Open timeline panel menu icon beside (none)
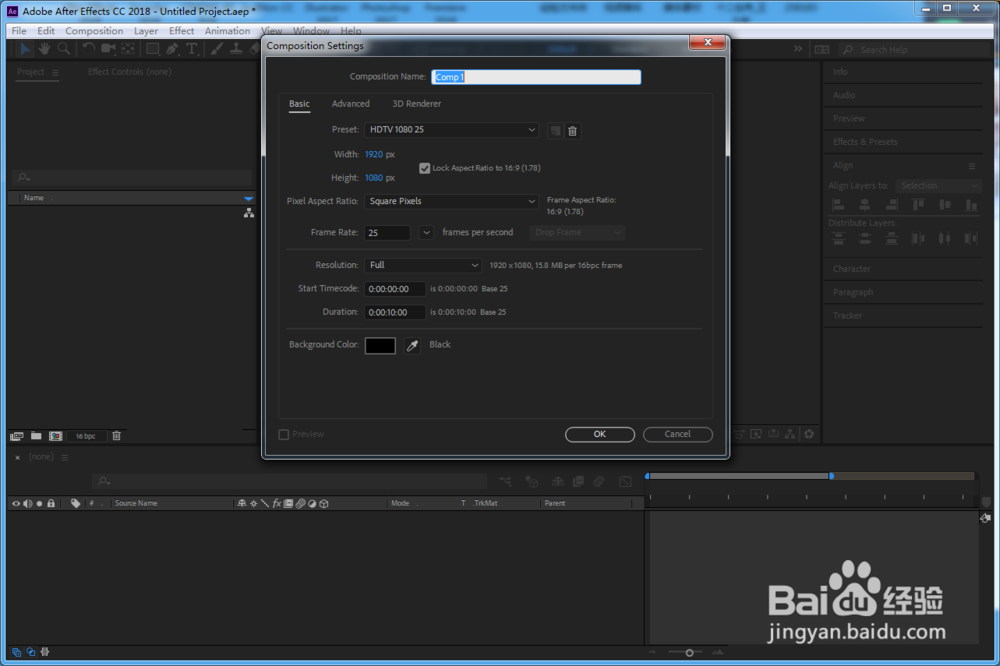This screenshot has width=1000, height=666. (x=64, y=457)
